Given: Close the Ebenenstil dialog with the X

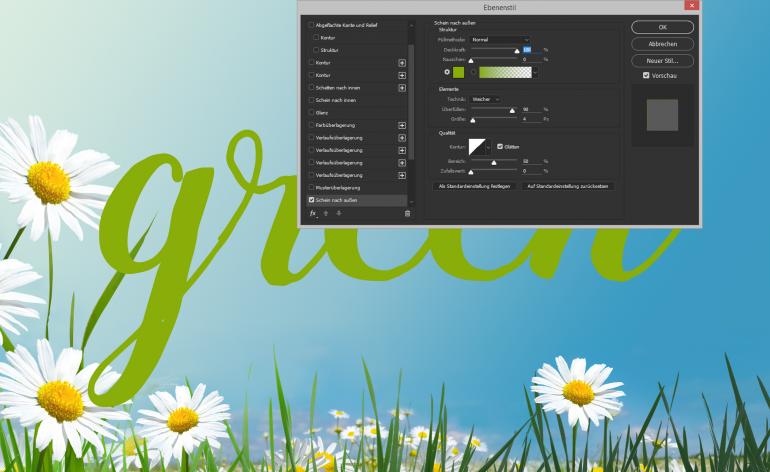Looking at the screenshot, I should tap(691, 5).
